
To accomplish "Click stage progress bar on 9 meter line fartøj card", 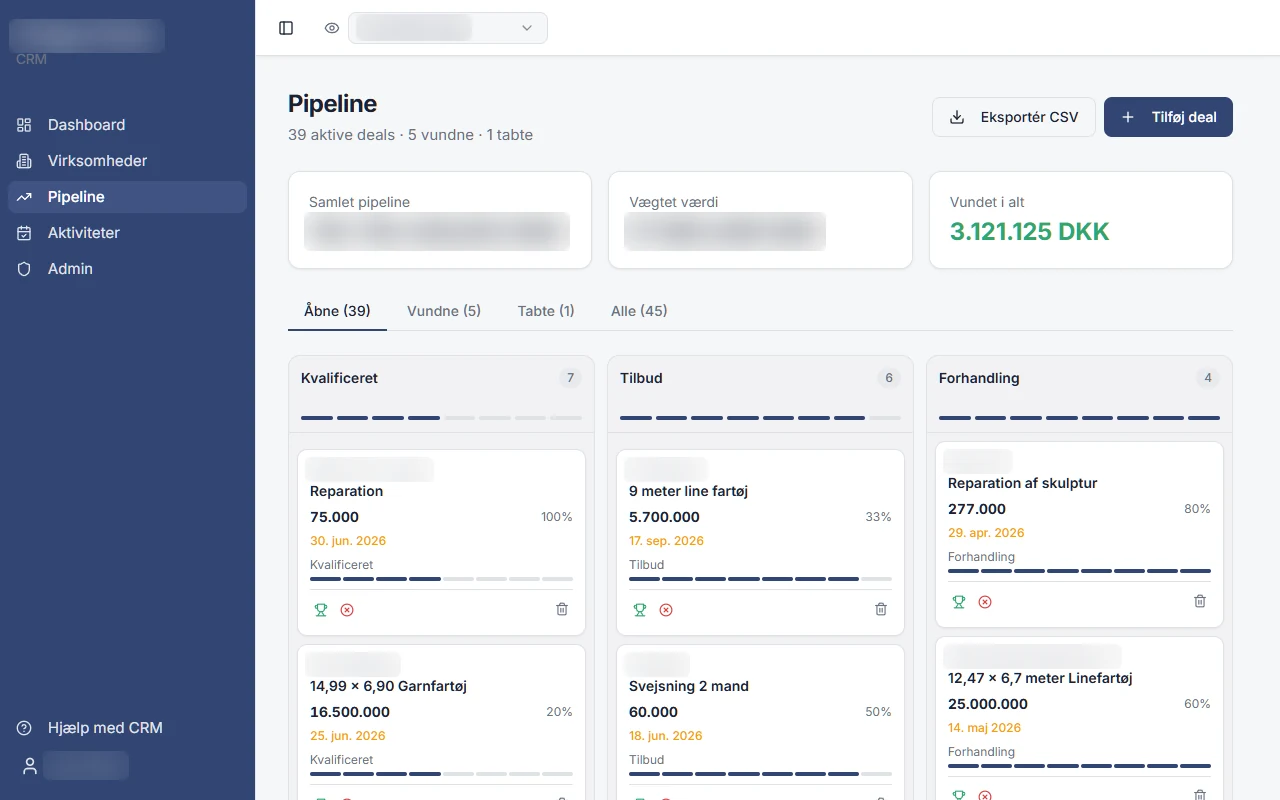I will point(760,579).
